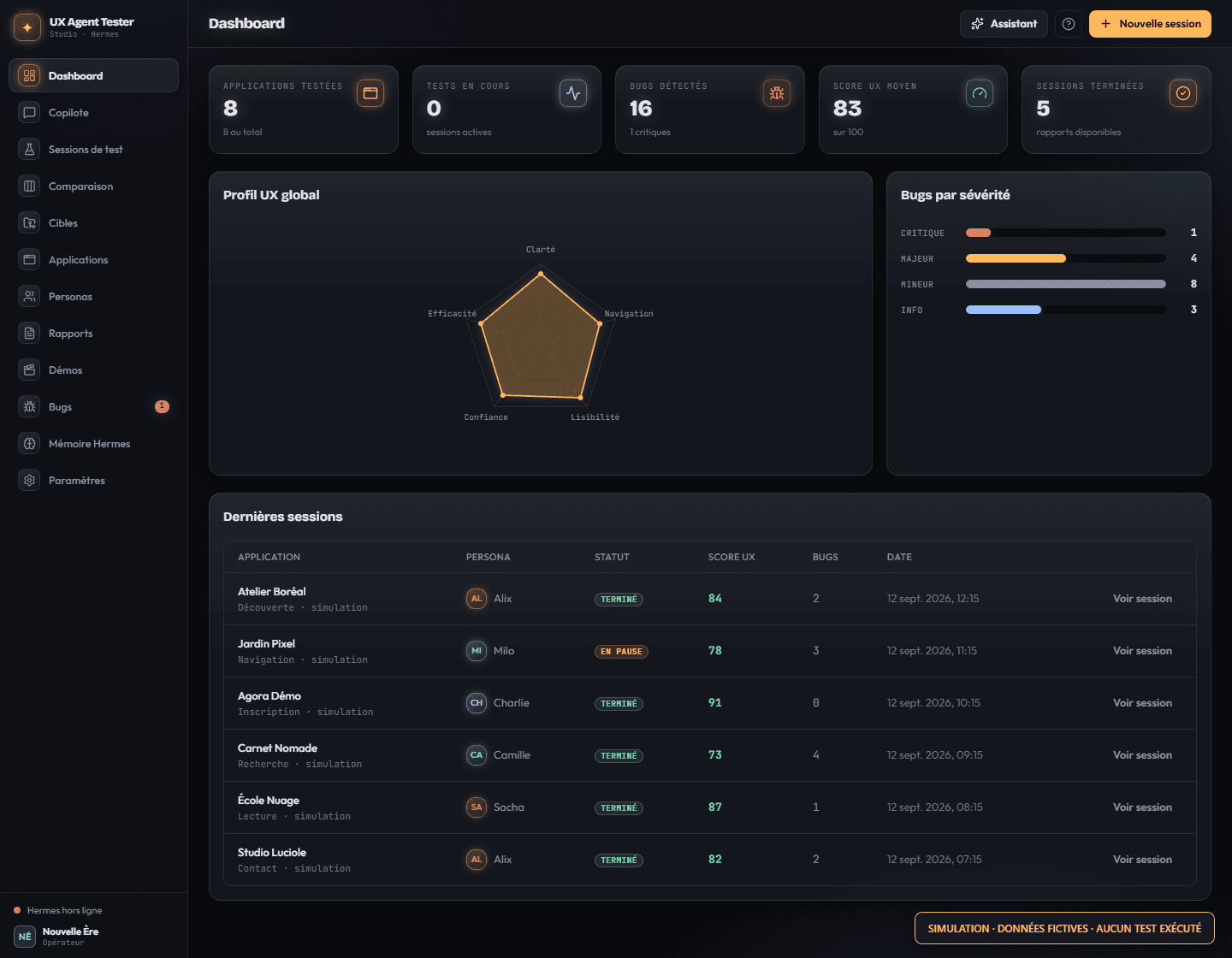The image size is (1232, 958).
Task: Click the Clarté radar chart label
Action: pyautogui.click(x=541, y=250)
